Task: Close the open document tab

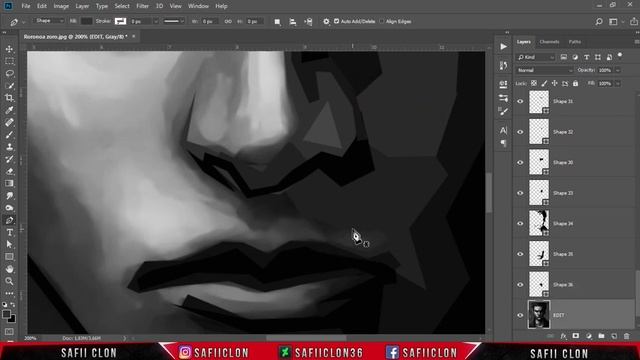Action: 133,37
